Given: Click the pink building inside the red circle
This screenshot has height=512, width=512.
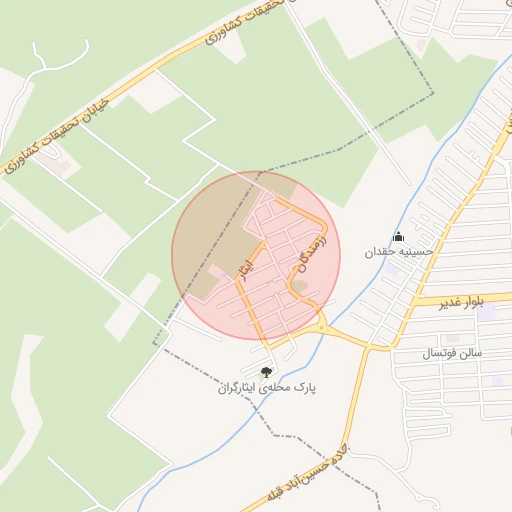Looking at the screenshot, I should pyautogui.click(x=216, y=271).
